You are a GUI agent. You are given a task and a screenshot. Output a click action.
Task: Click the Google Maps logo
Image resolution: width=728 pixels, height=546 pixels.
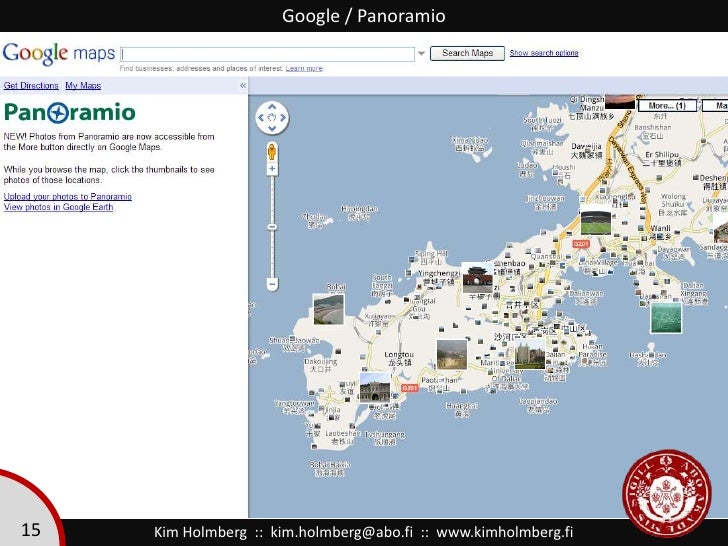pos(59,54)
